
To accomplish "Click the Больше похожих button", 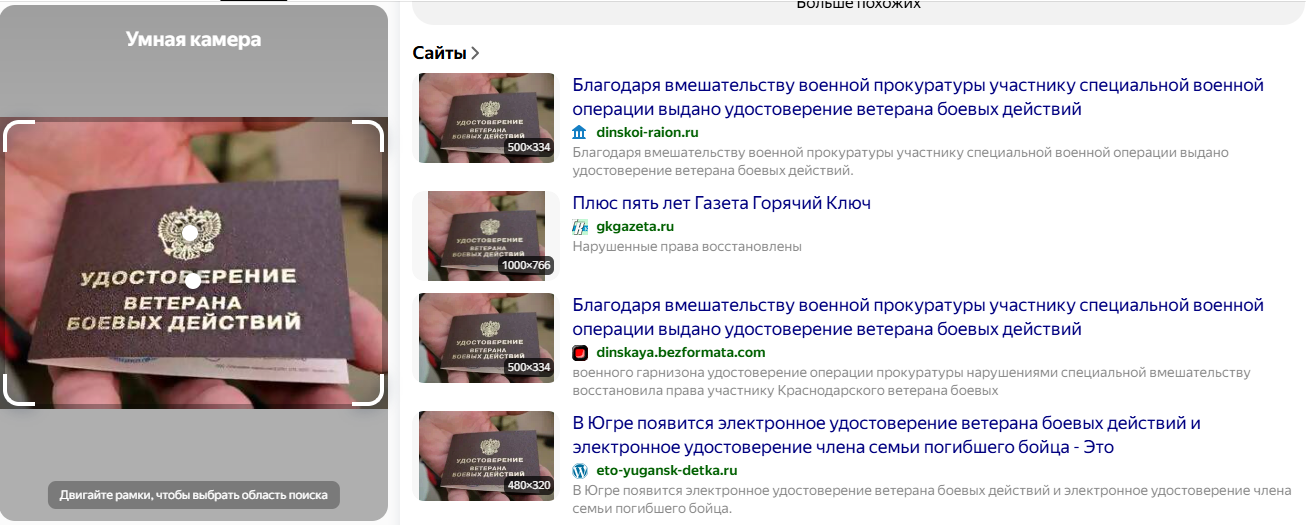I will [858, 6].
